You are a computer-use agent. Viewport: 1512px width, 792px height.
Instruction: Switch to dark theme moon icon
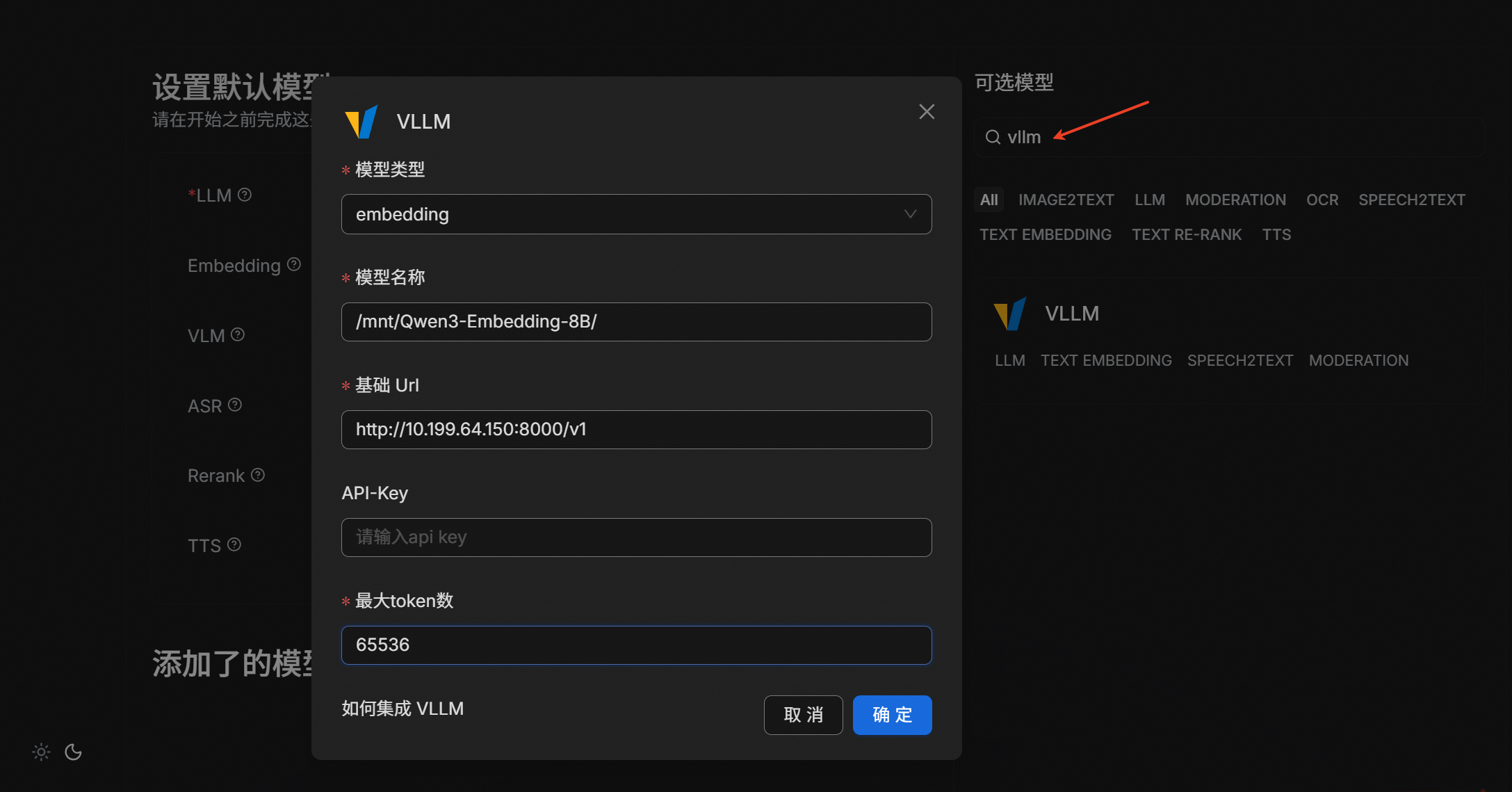click(x=73, y=752)
